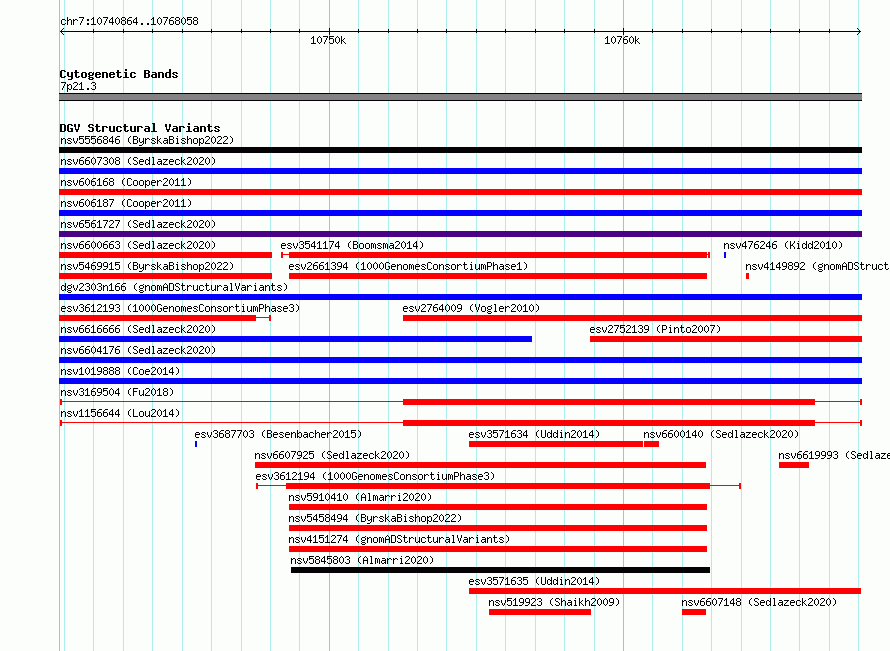The image size is (890, 651).
Task: Click the 10750k ruler position label
Action: (328, 40)
